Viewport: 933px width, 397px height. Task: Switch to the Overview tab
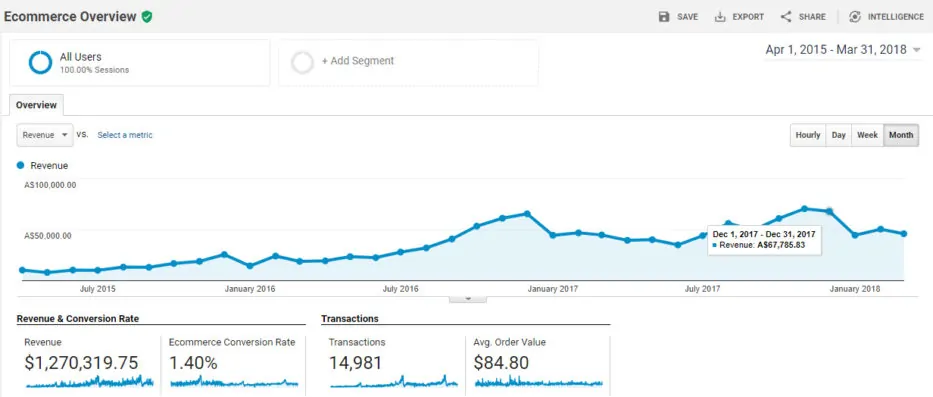pos(36,105)
